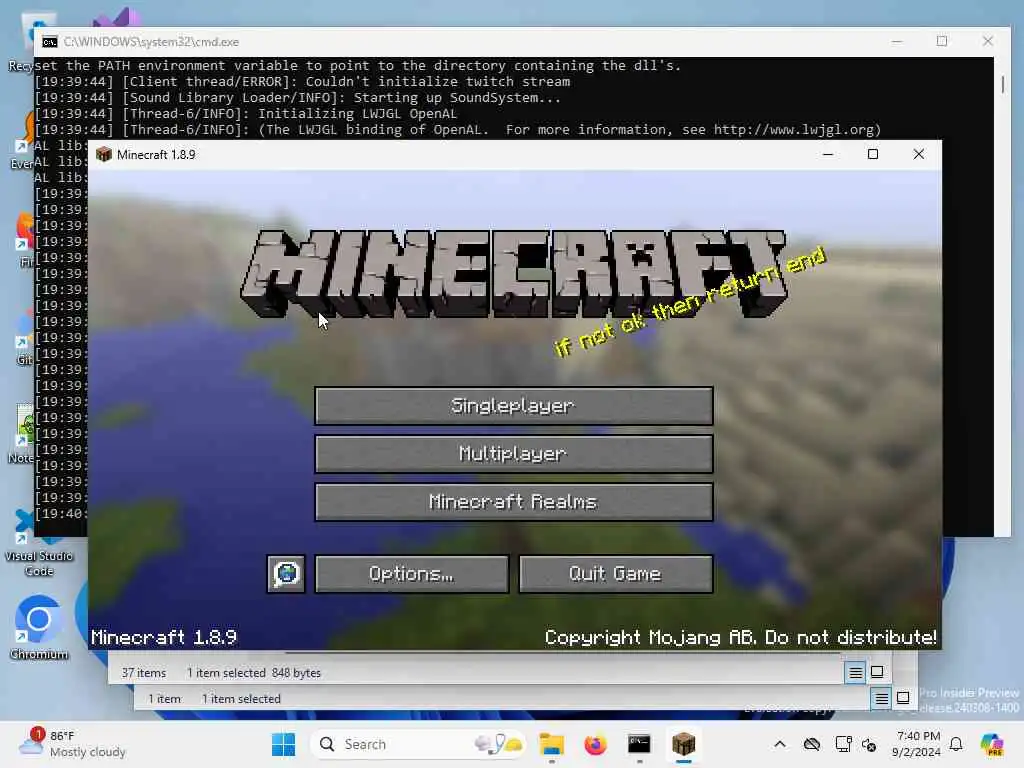Click the Minecraft taskbar icon

(x=683, y=744)
